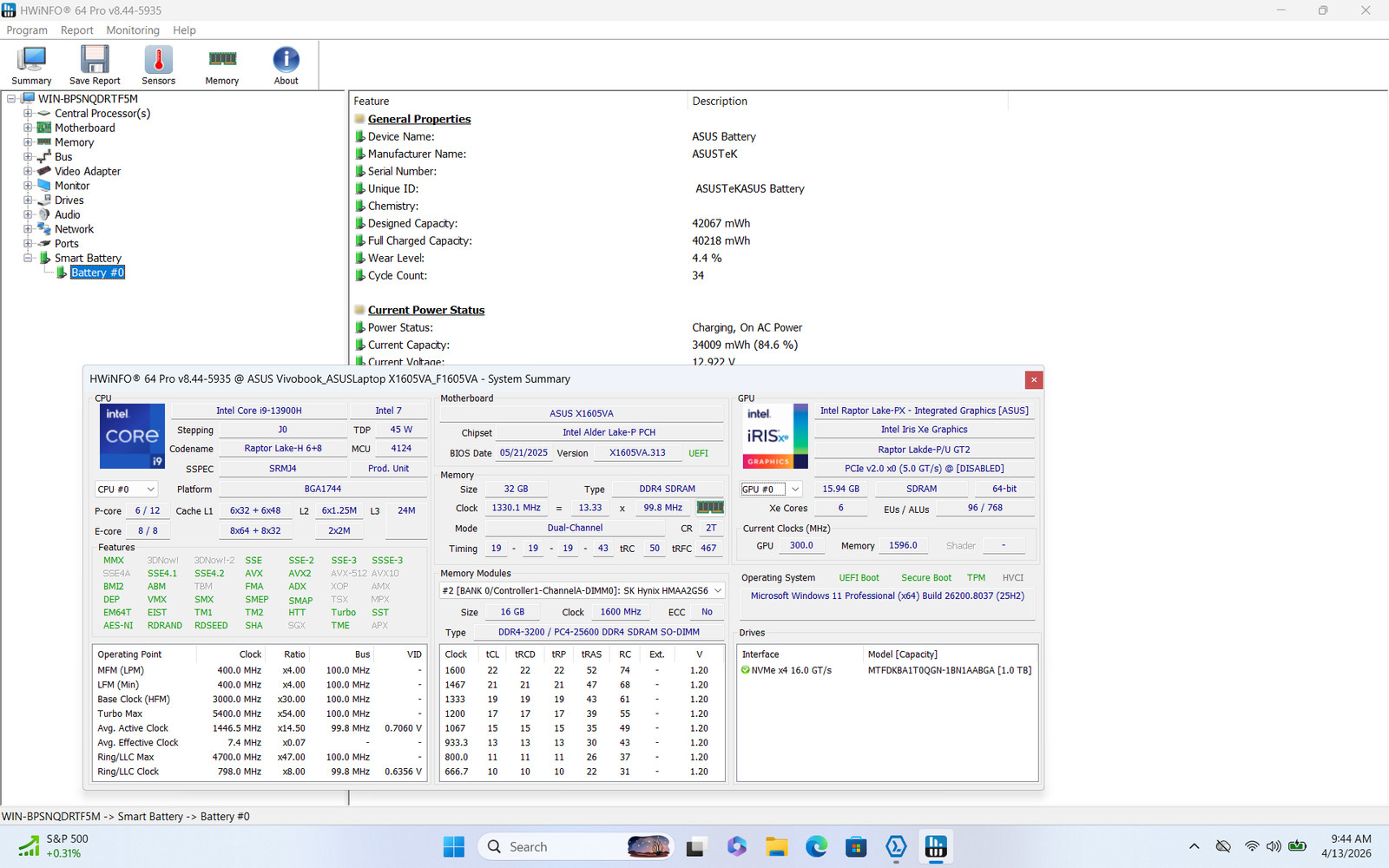Click the X1605VA.313 BIOS version field
This screenshot has height=868, width=1389.
click(x=637, y=453)
